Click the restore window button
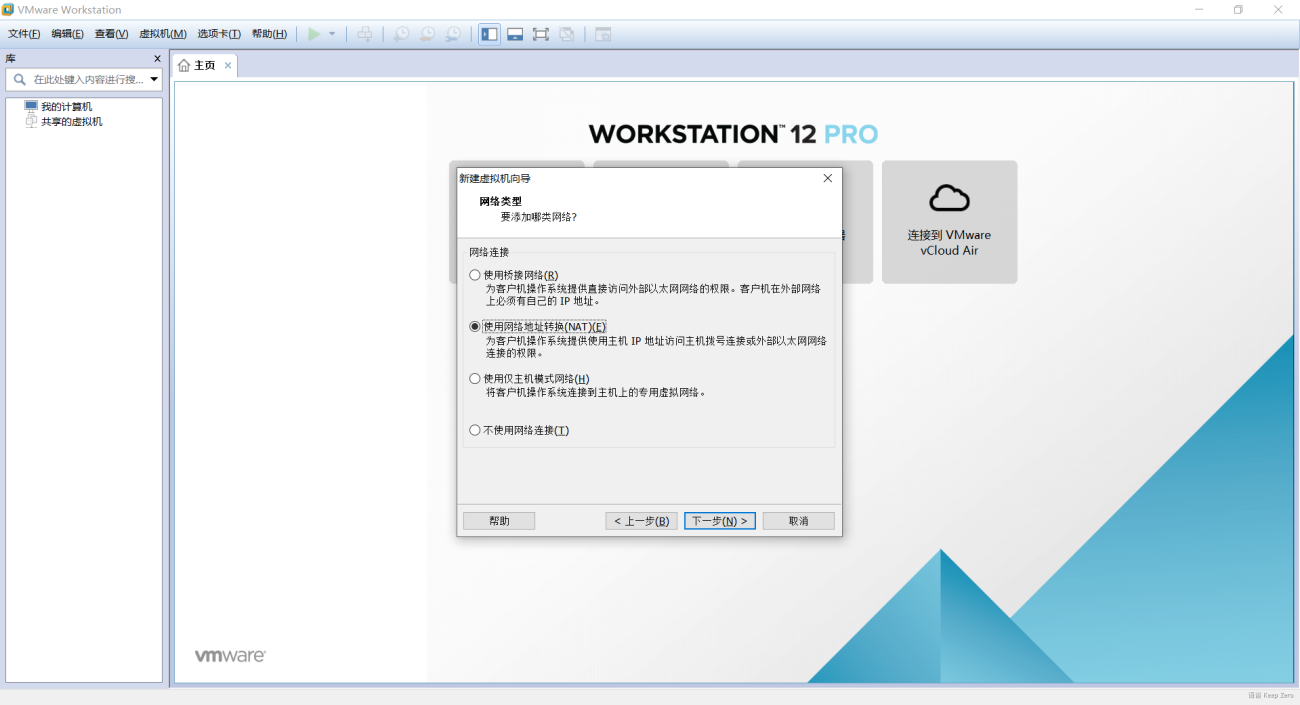 click(1238, 9)
